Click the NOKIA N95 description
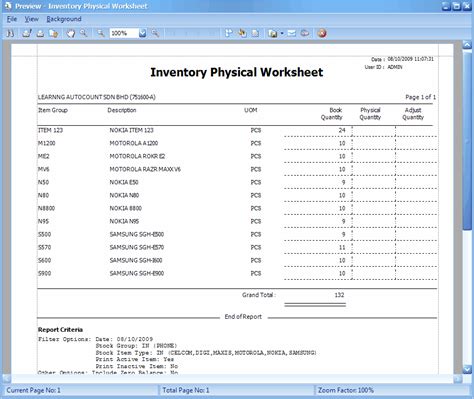The image size is (474, 399). pyautogui.click(x=124, y=221)
